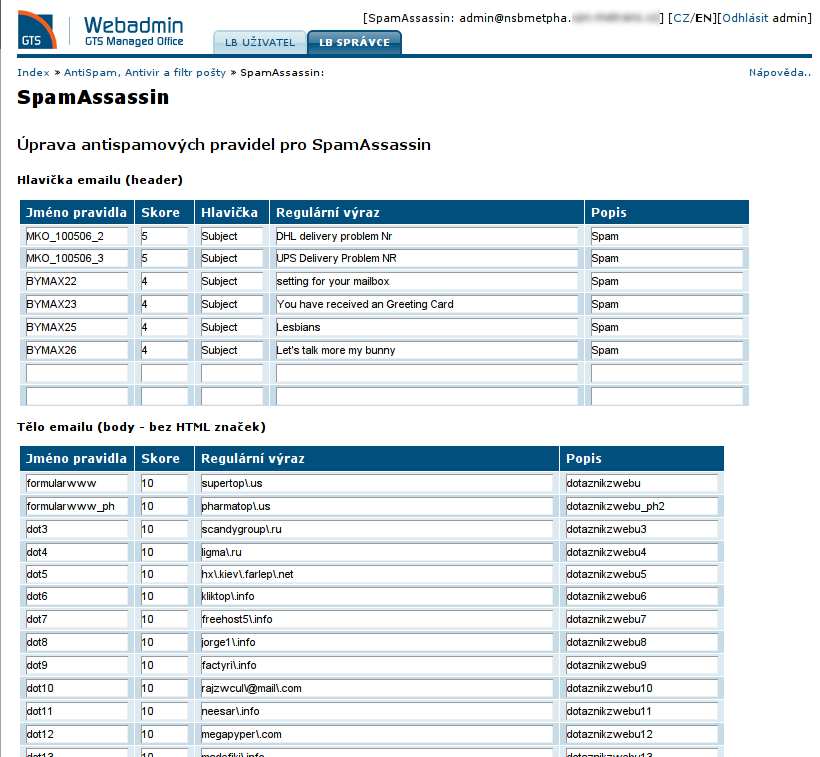
Task: Go to AntiSpam, Antivir a filtr pošty
Action: 145,73
